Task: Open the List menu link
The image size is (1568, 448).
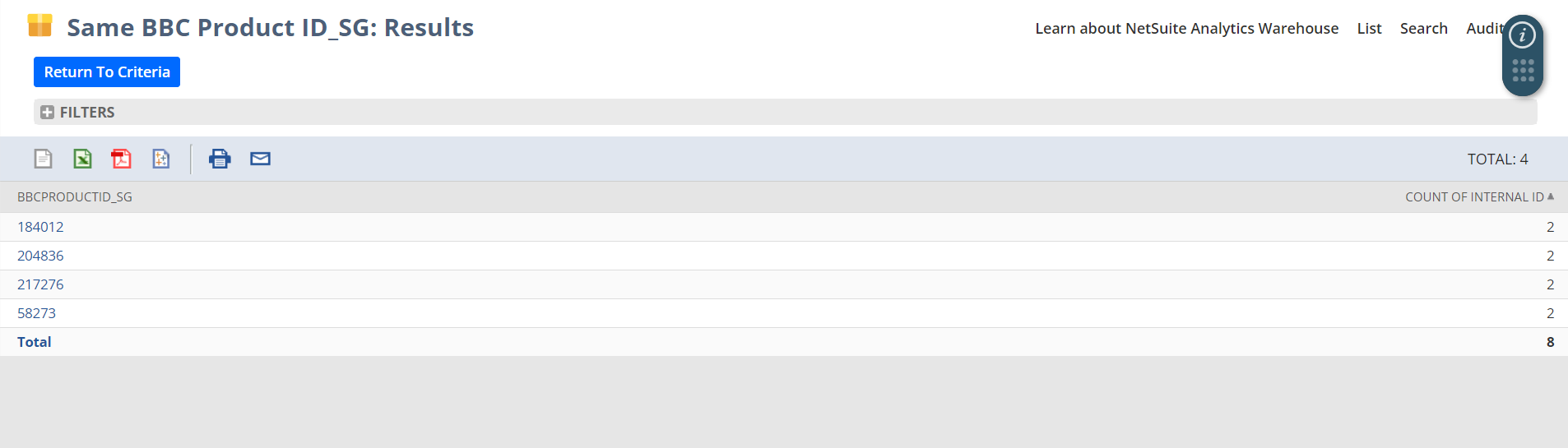Action: [x=1369, y=29]
